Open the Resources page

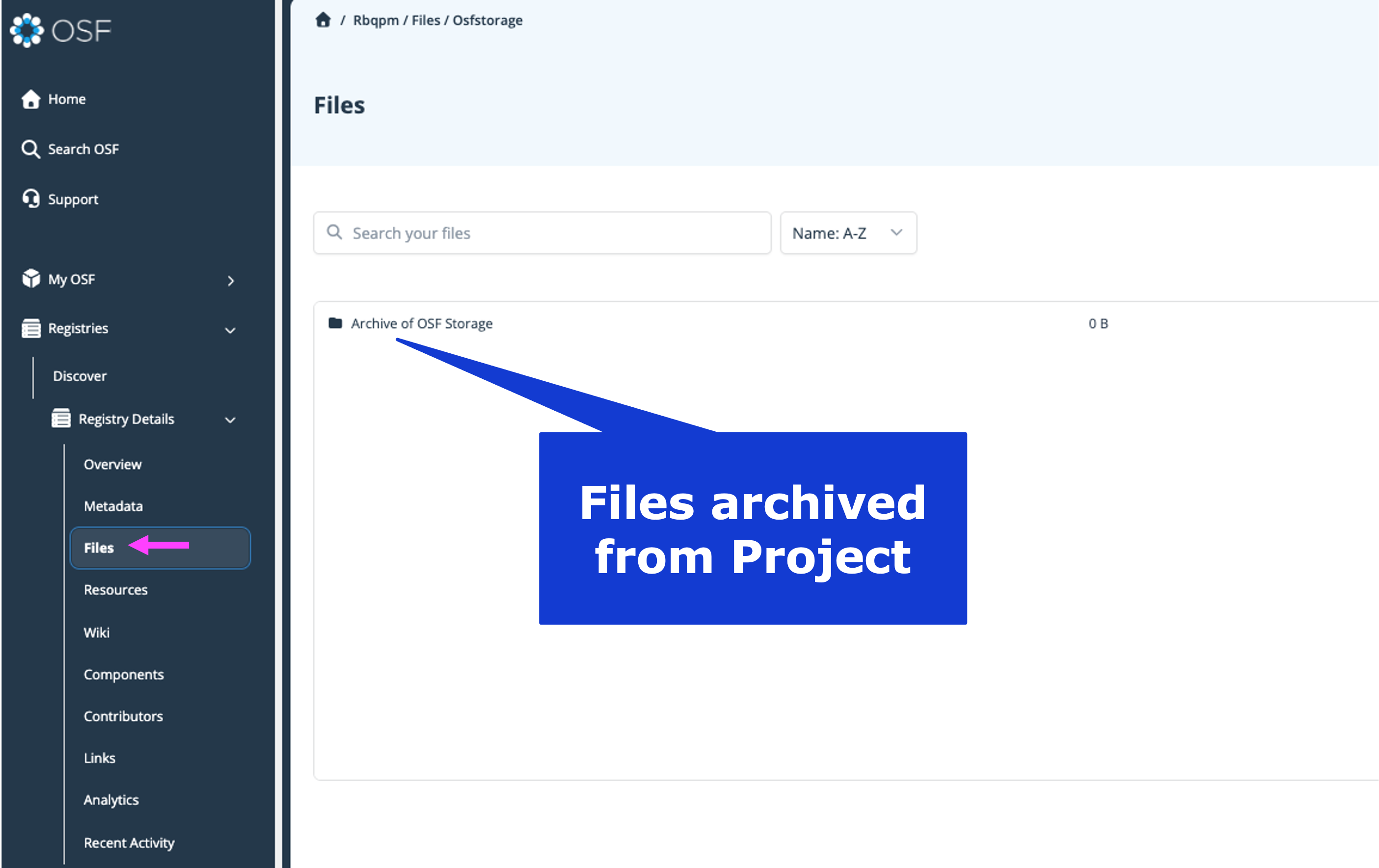116,590
